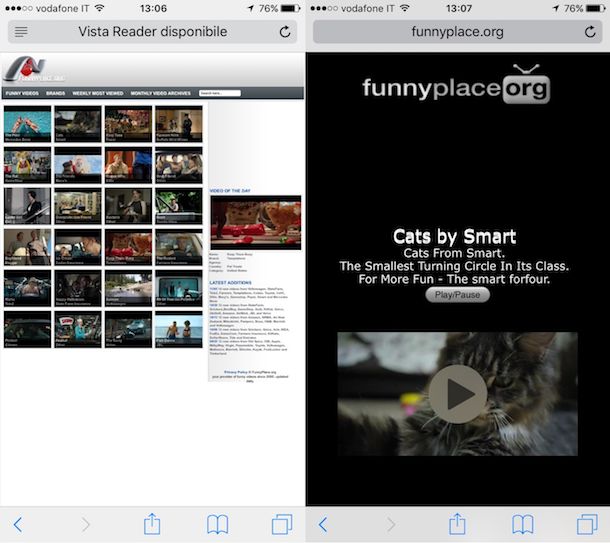Go back in right phone Safari toolbar
This screenshot has width=610, height=543.
click(323, 525)
